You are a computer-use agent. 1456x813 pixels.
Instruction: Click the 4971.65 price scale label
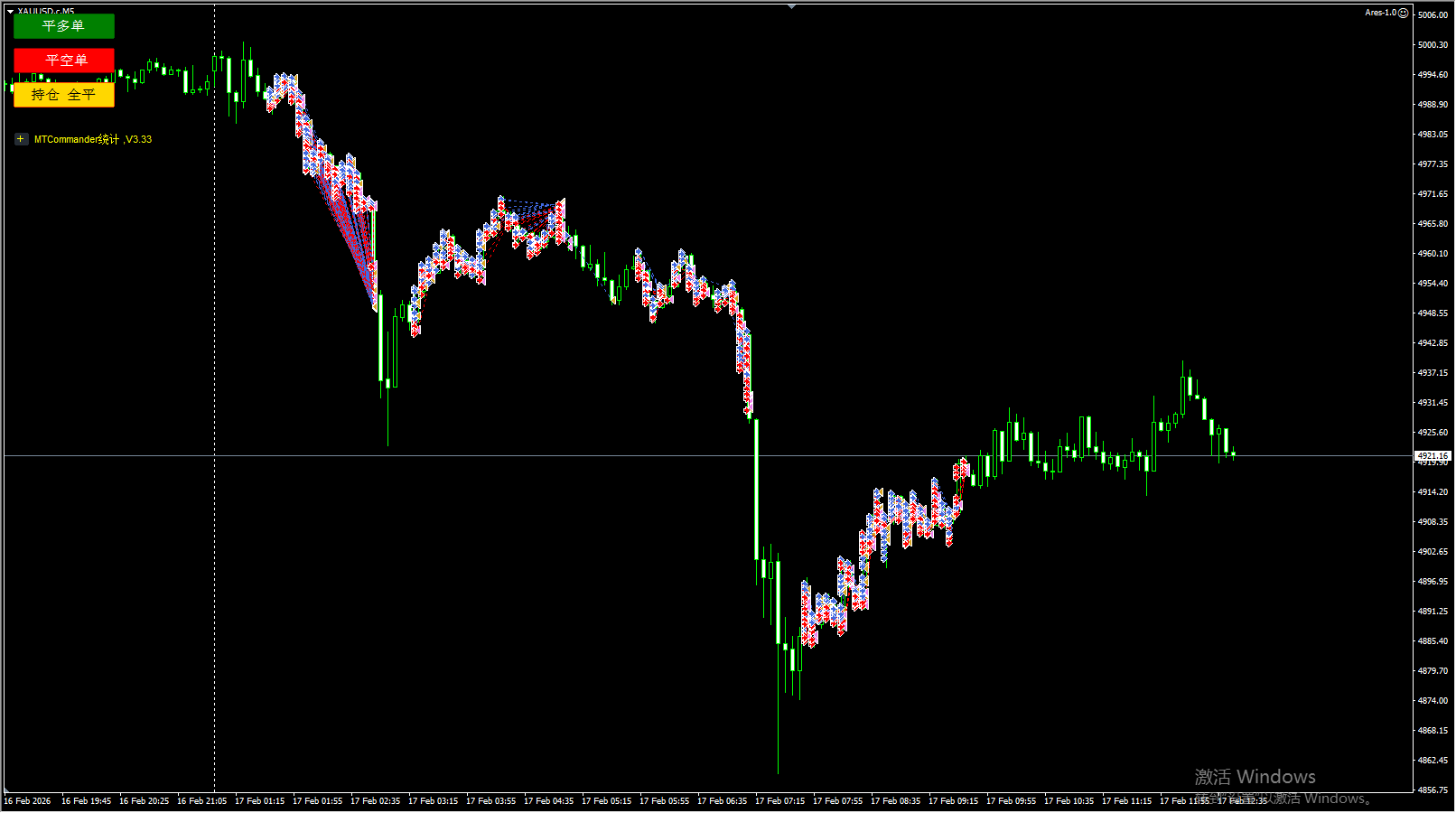click(x=1433, y=194)
